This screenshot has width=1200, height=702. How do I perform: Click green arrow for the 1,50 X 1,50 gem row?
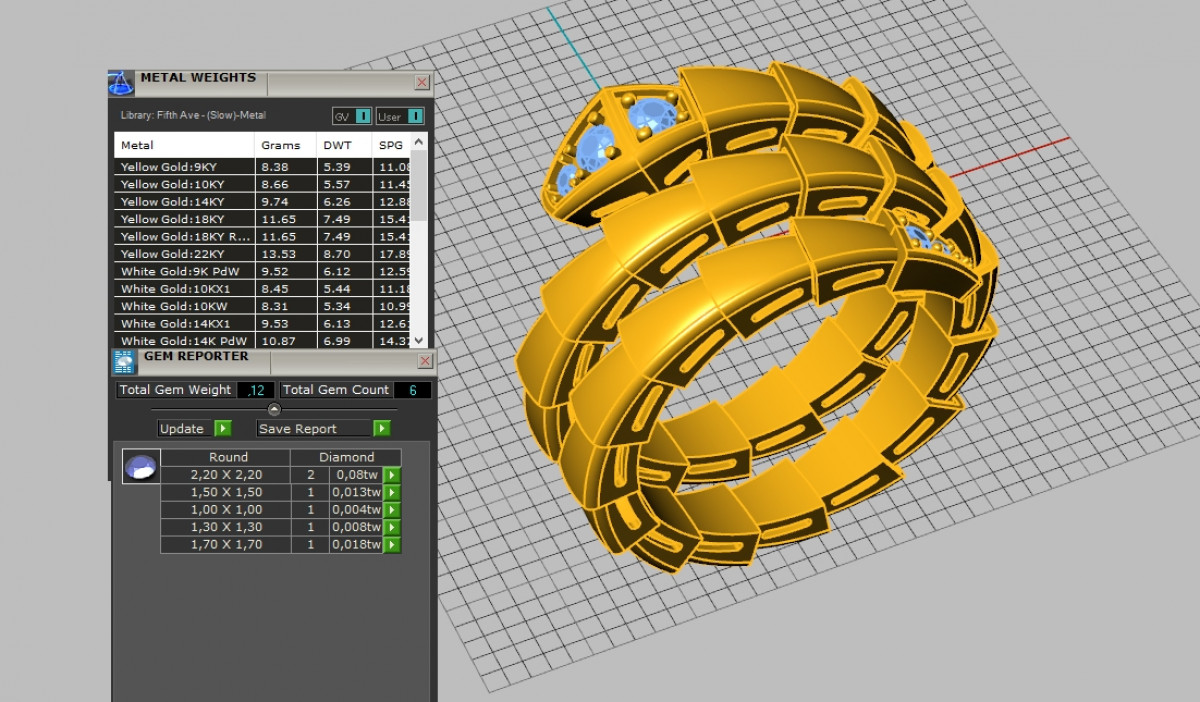392,492
